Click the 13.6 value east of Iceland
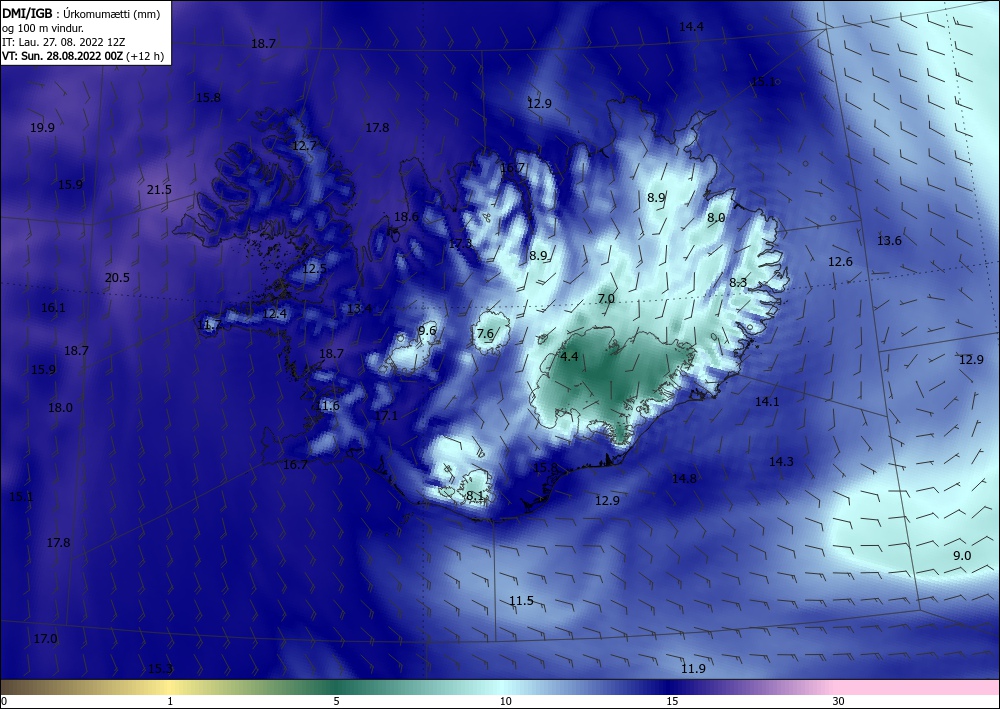 pyautogui.click(x=889, y=240)
